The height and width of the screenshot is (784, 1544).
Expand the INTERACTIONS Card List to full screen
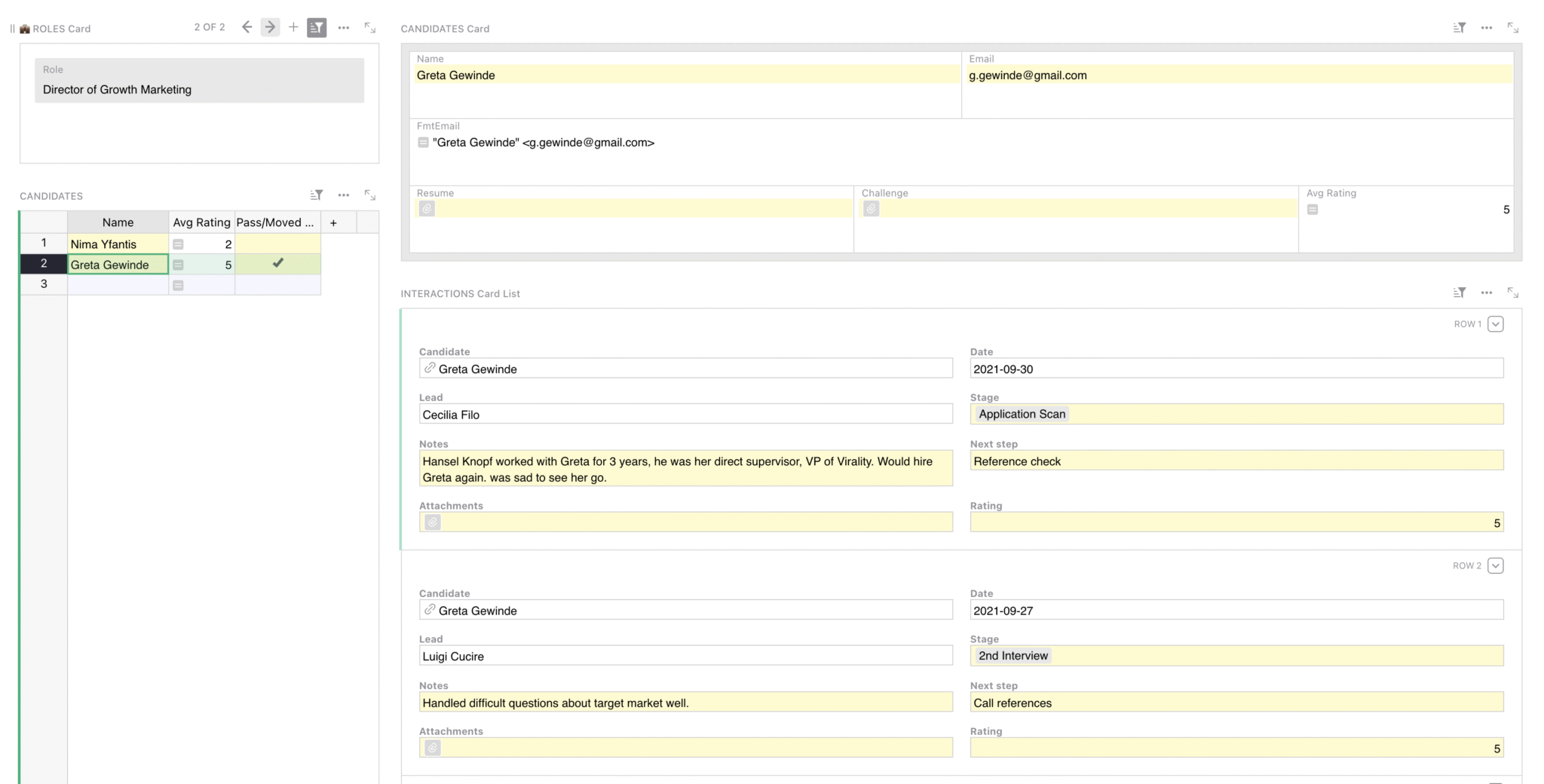(1513, 292)
